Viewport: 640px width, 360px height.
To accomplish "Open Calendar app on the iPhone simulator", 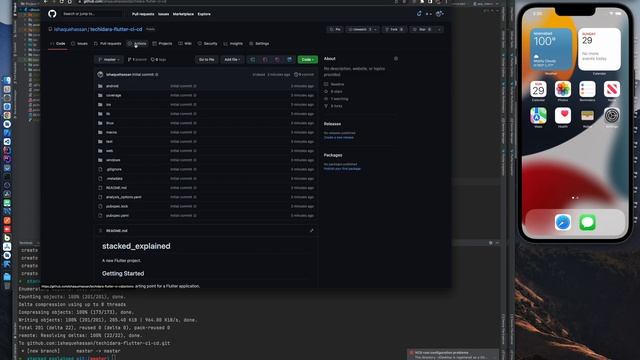I will (x=538, y=89).
